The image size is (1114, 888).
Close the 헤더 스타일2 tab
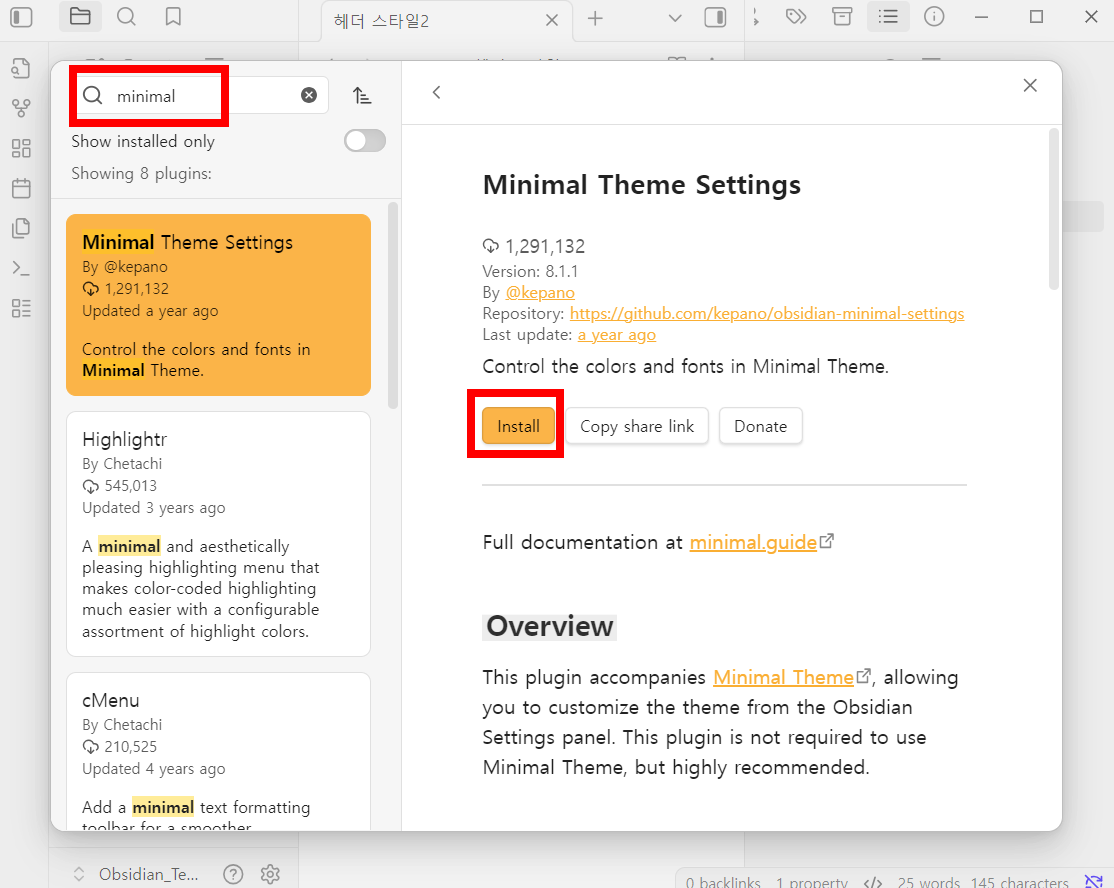click(551, 21)
